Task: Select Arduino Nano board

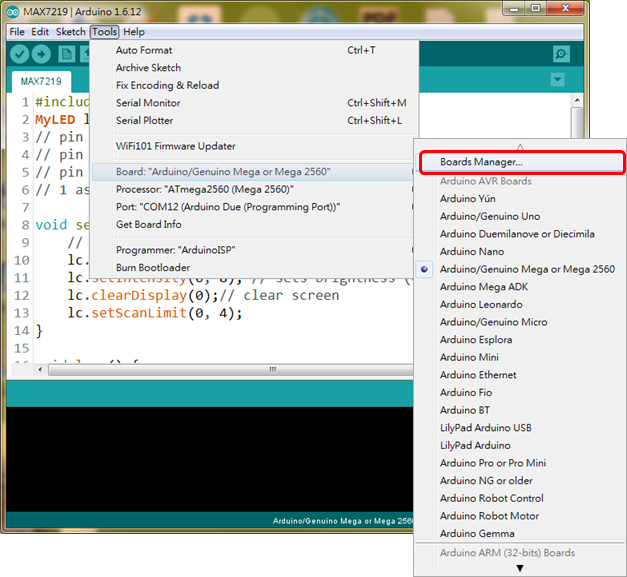Action: pos(520,252)
